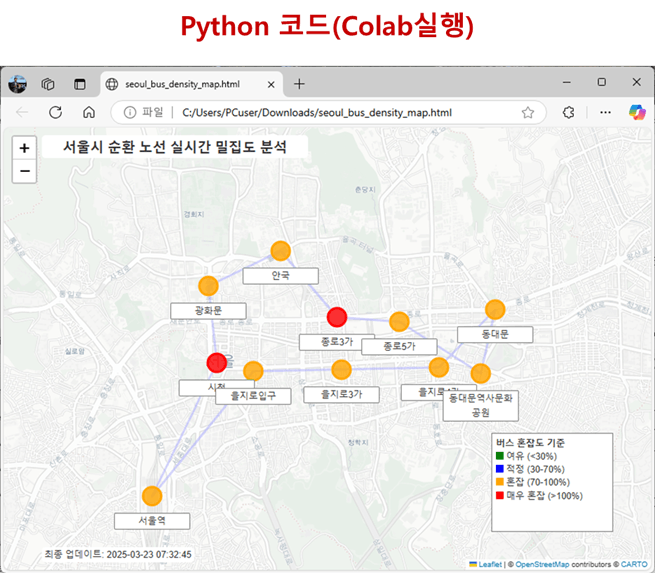Click the red 종로3가 station marker
The image size is (655, 573).
(337, 317)
